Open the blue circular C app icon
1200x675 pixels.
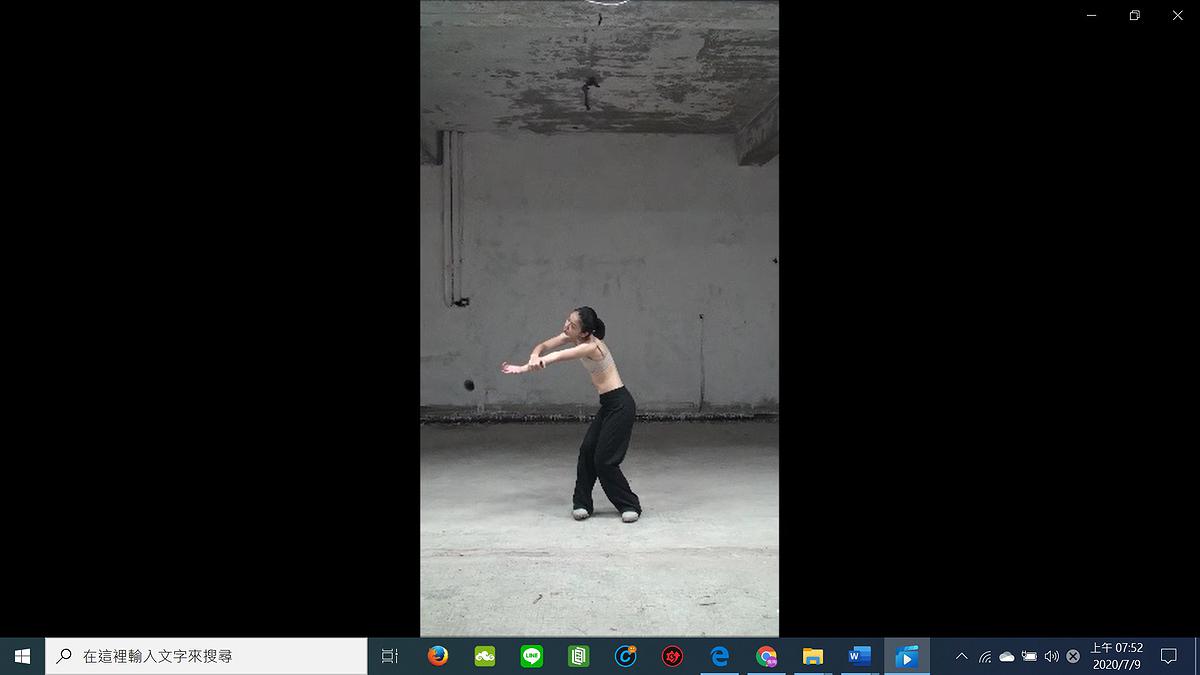[x=626, y=656]
